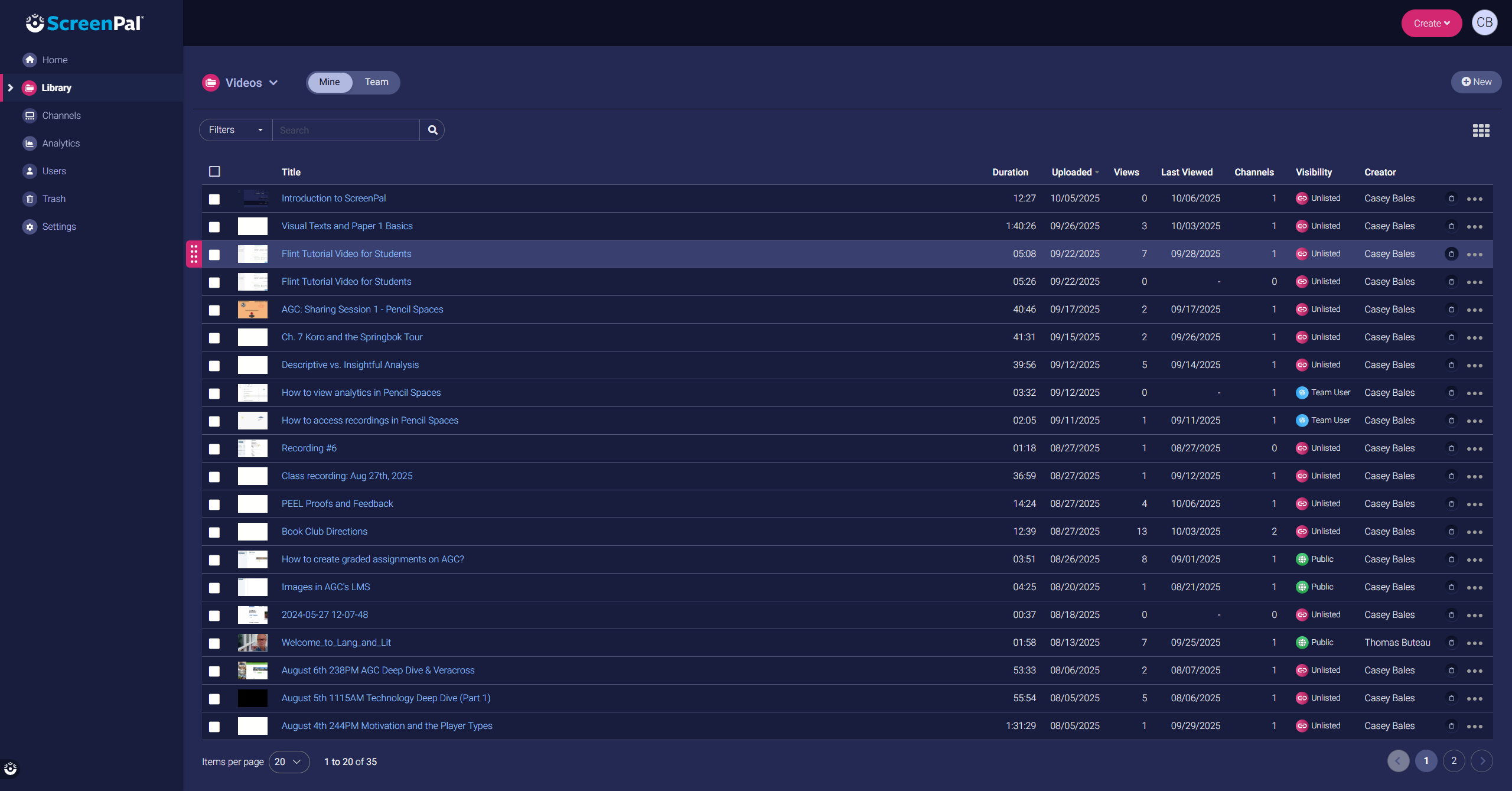Go to Channels in sidebar

61,115
